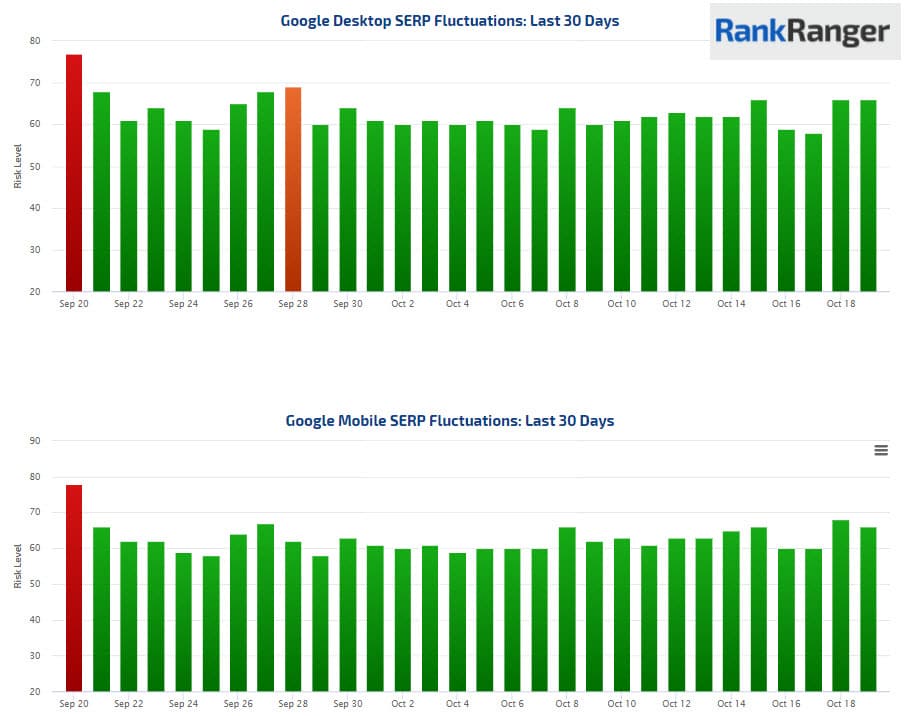Click the mobile chart bar above Sep 24
Viewport: 904px width, 716px height.
pos(183,622)
